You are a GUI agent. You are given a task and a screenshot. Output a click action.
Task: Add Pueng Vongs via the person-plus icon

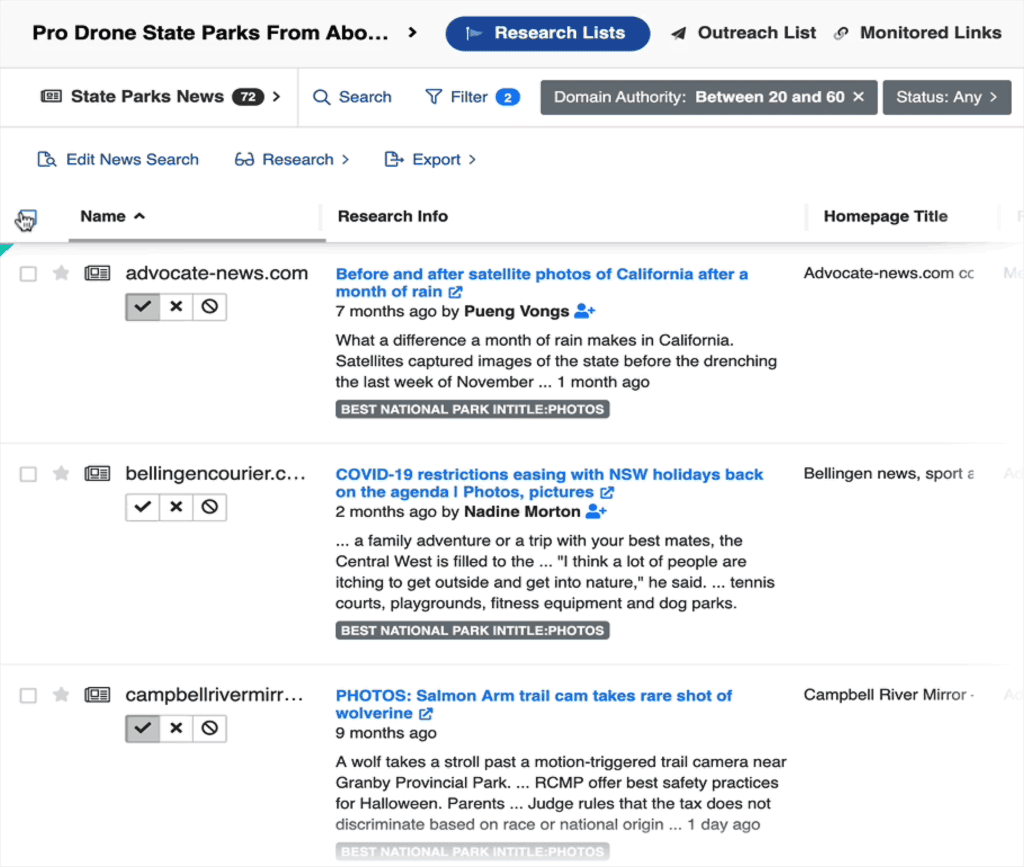pyautogui.click(x=585, y=312)
